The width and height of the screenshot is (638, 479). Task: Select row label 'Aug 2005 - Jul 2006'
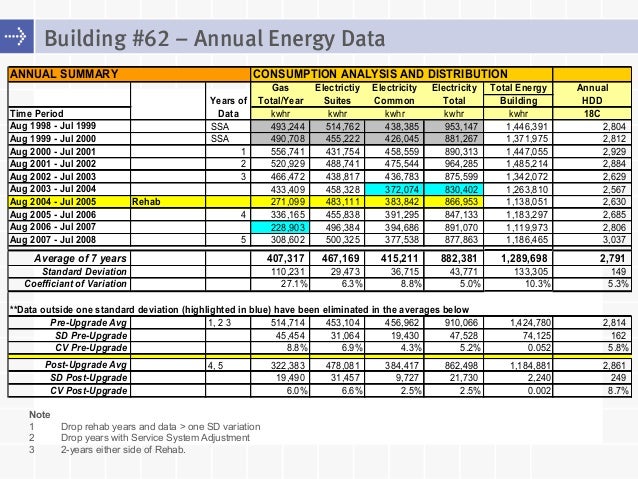(x=53, y=214)
